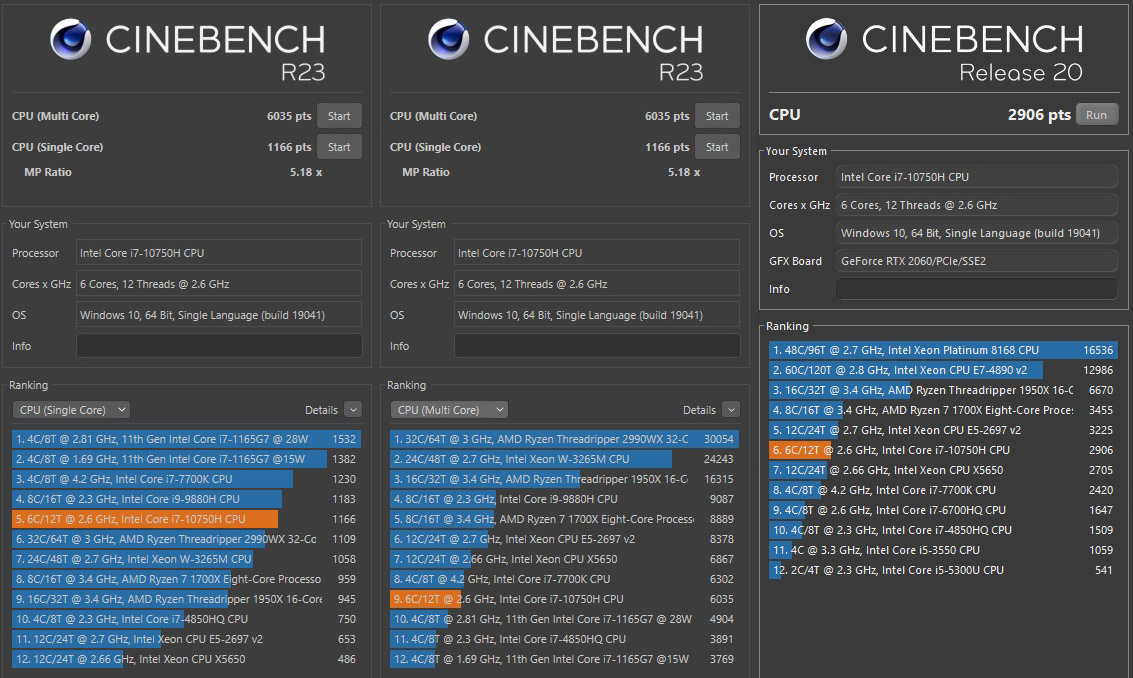1133x678 pixels.
Task: Open the CPU (Single Core) ranking dropdown
Action: 71,410
